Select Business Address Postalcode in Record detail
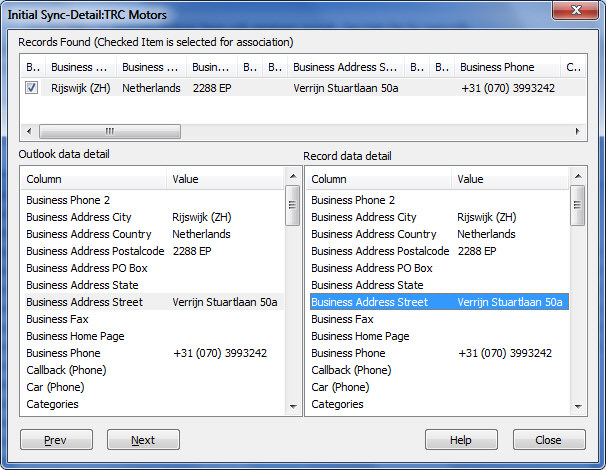 (x=380, y=251)
